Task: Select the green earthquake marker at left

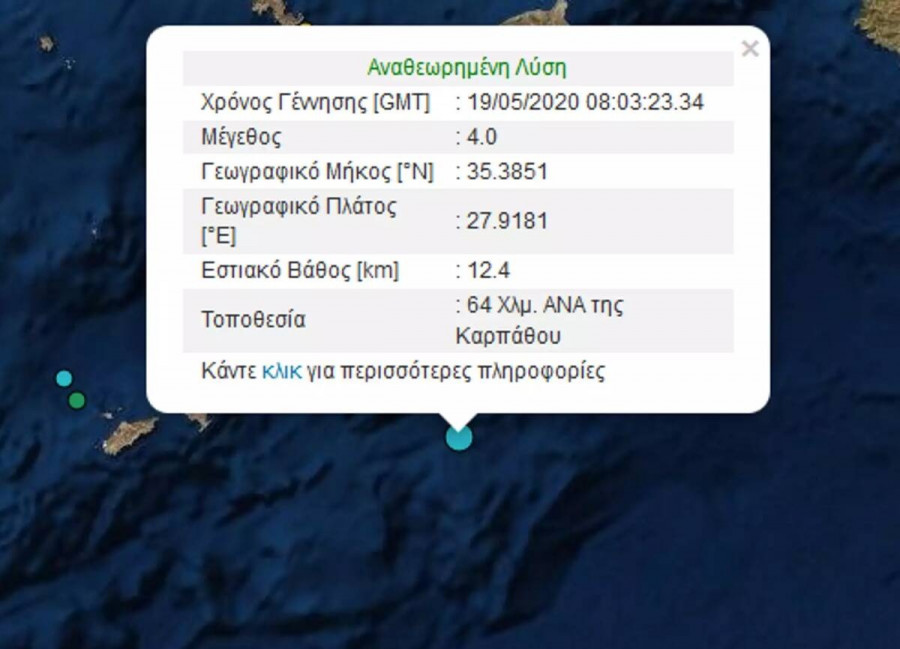Action: pyautogui.click(x=77, y=400)
